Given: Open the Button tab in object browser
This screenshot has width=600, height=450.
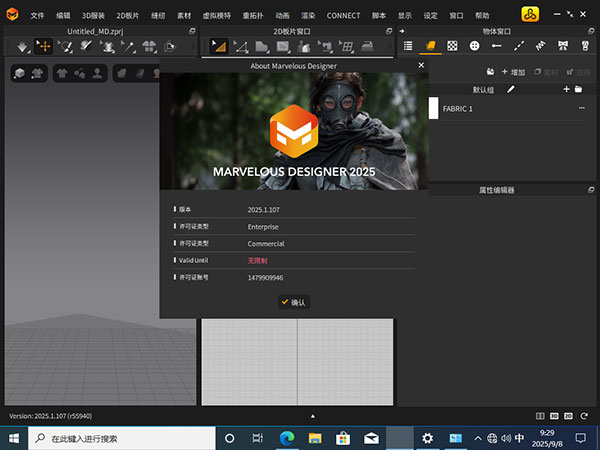Looking at the screenshot, I should [x=475, y=47].
